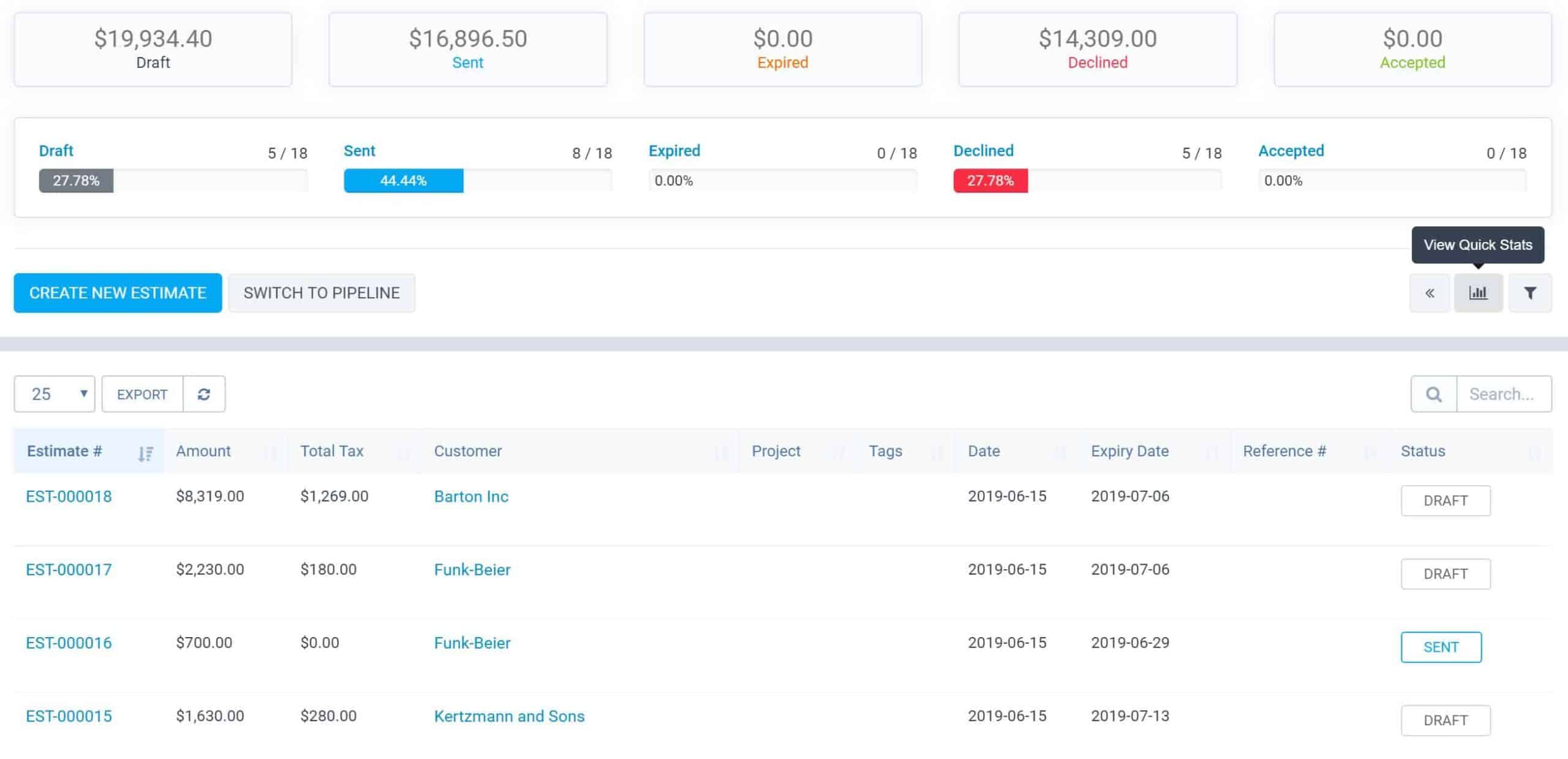
Task: Open estimate EST-000017
Action: coord(69,570)
